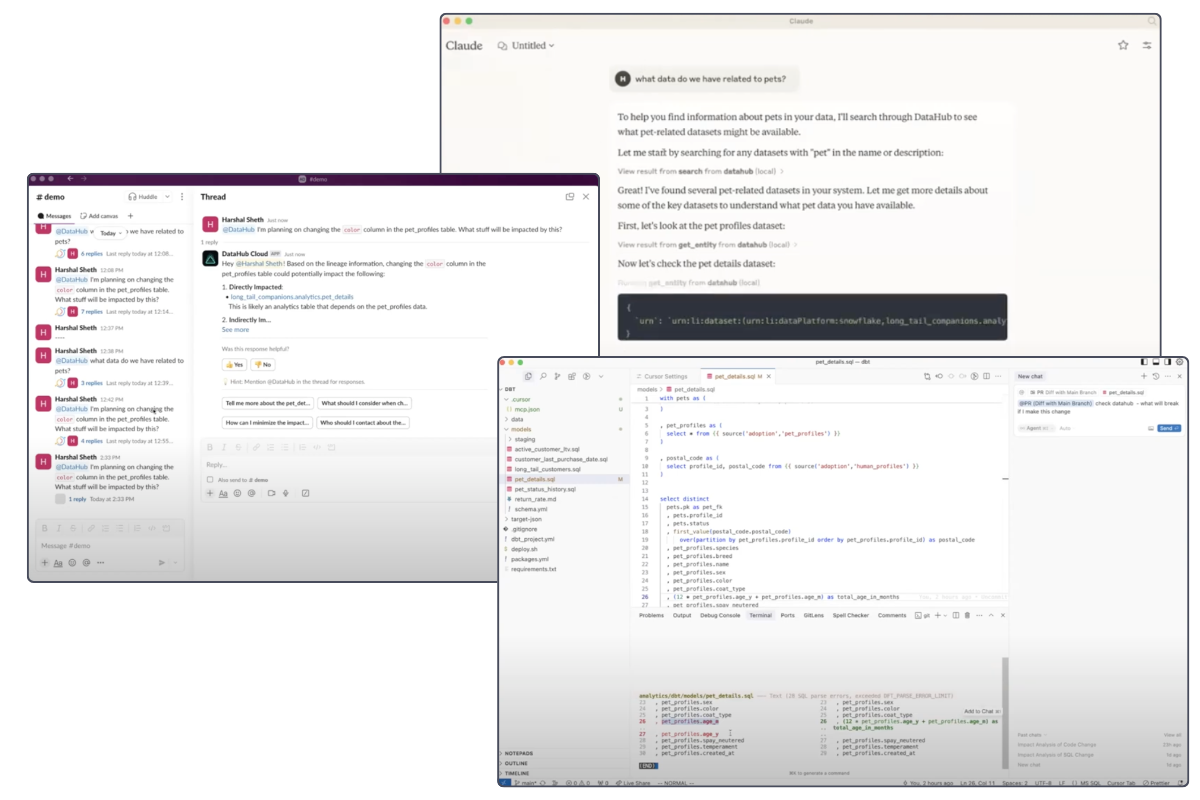The height and width of the screenshot is (800, 1200).
Task: Click the Claude logo text
Action: 464,45
